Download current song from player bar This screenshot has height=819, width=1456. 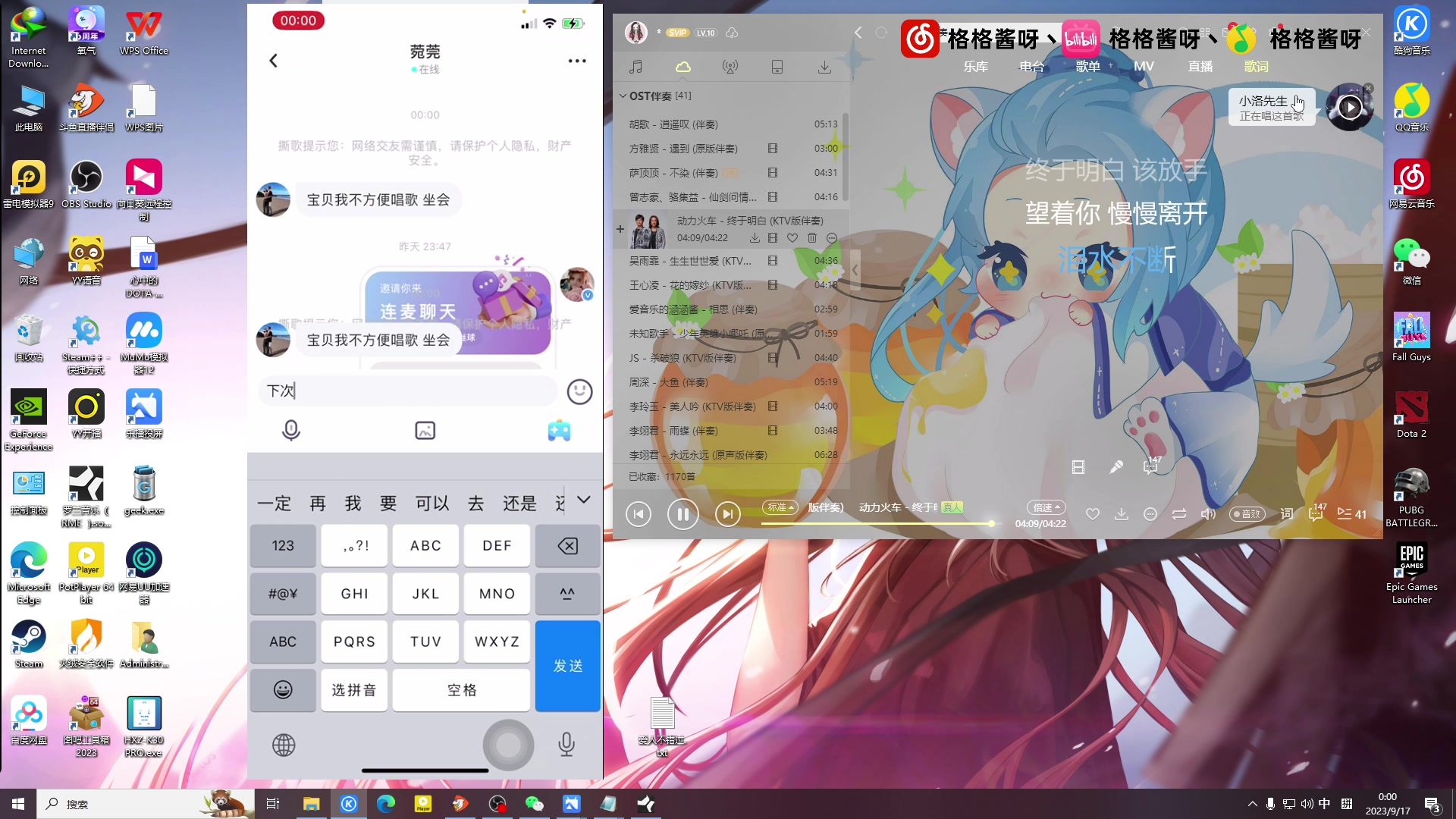point(1122,514)
